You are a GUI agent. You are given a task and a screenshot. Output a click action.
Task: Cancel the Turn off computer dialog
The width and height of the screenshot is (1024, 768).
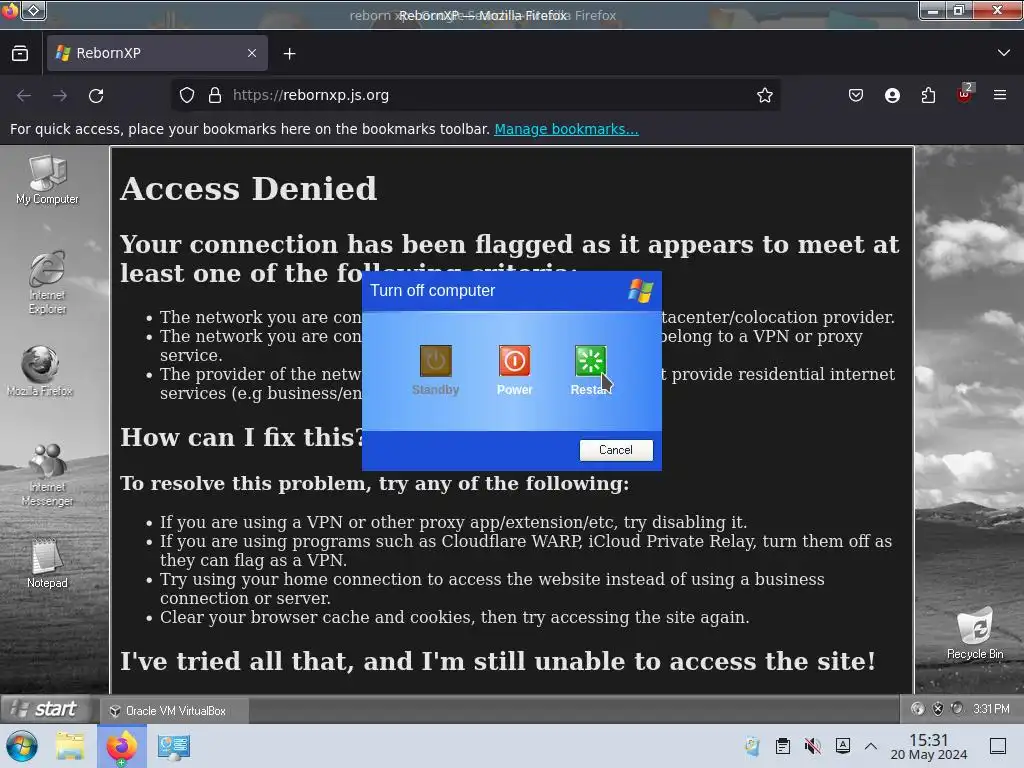[x=616, y=450]
